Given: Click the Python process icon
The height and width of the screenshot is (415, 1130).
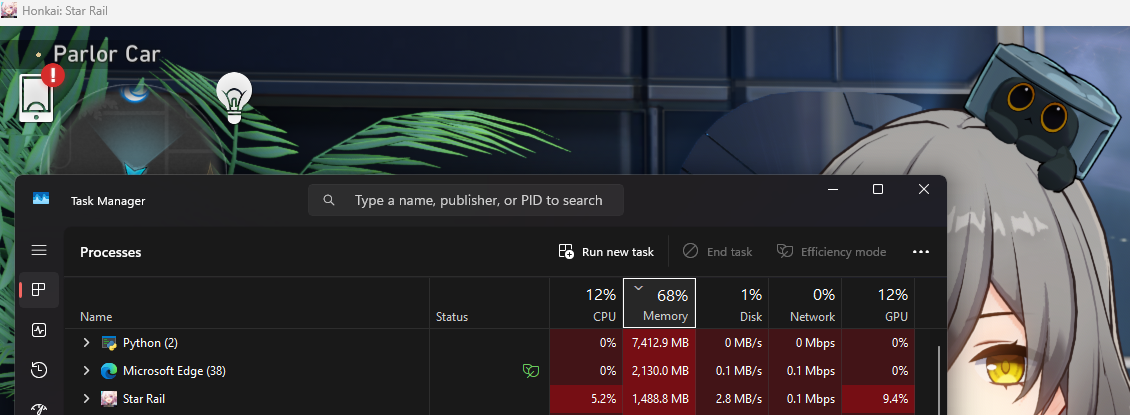Looking at the screenshot, I should click(x=109, y=343).
